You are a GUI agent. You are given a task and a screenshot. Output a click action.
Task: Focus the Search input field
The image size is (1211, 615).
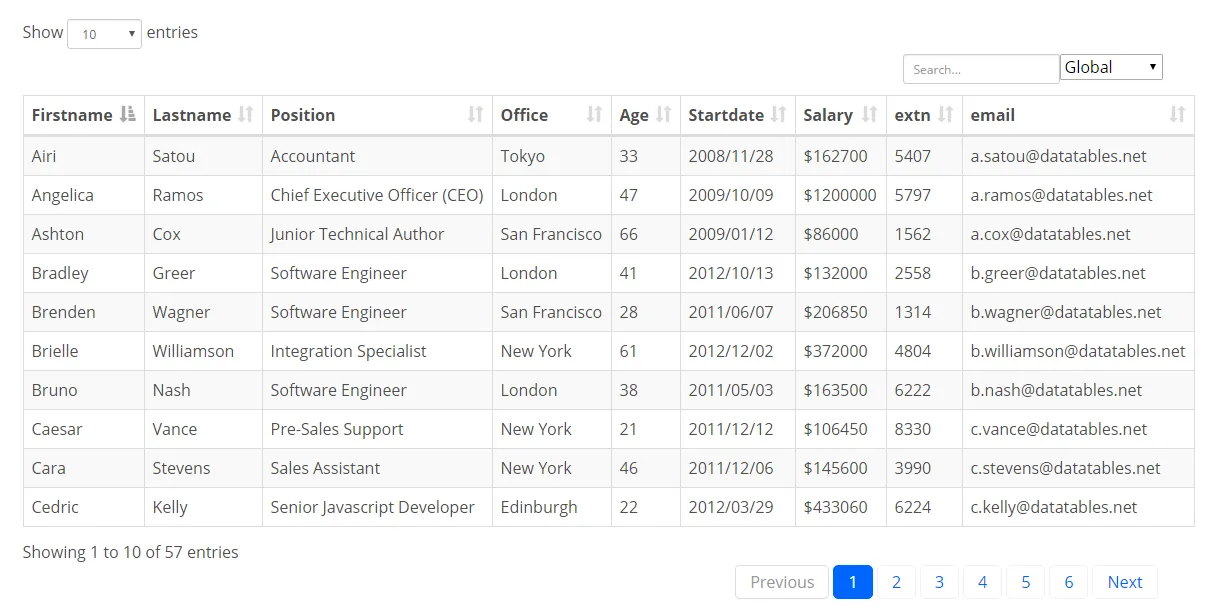pos(980,69)
